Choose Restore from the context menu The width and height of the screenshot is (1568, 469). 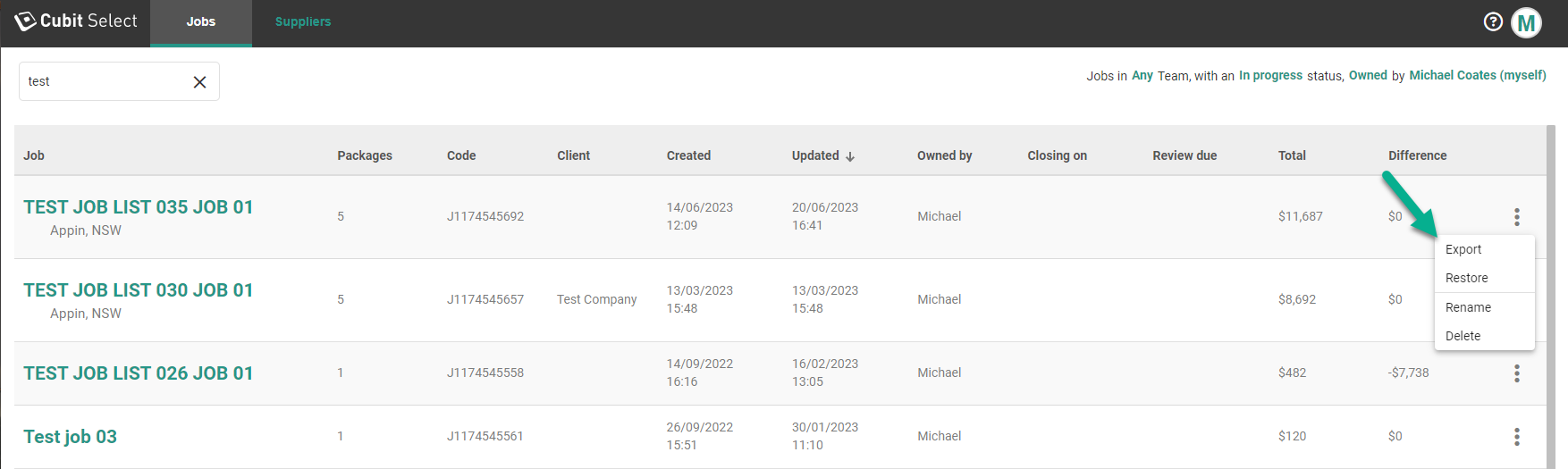(x=1466, y=278)
